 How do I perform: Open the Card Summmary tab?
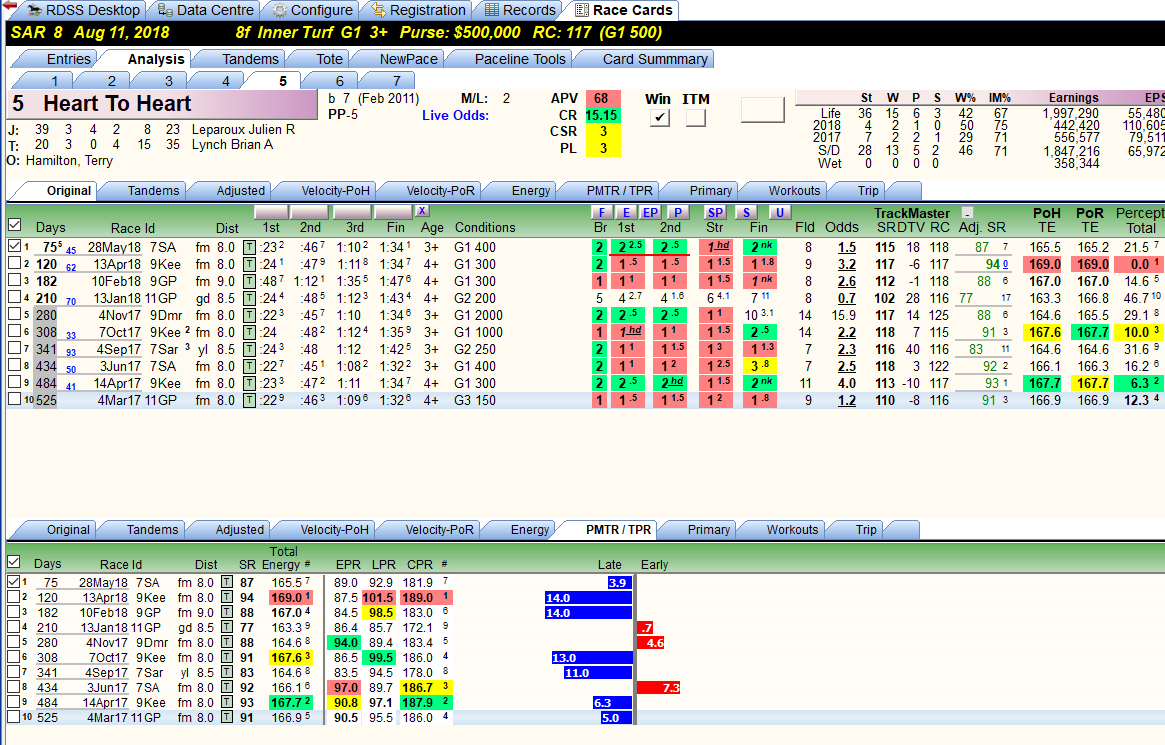[x=646, y=59]
